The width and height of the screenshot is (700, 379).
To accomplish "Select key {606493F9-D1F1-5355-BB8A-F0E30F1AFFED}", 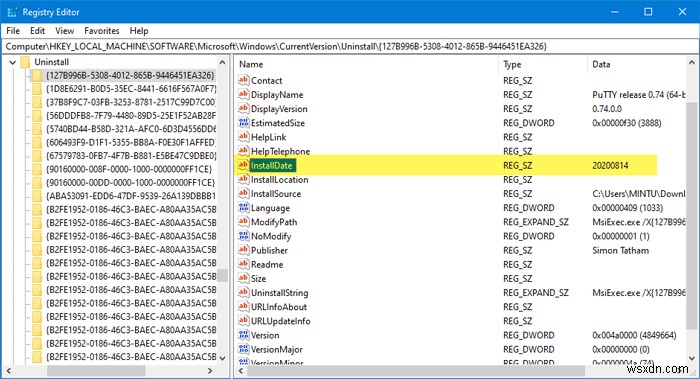I will point(131,142).
